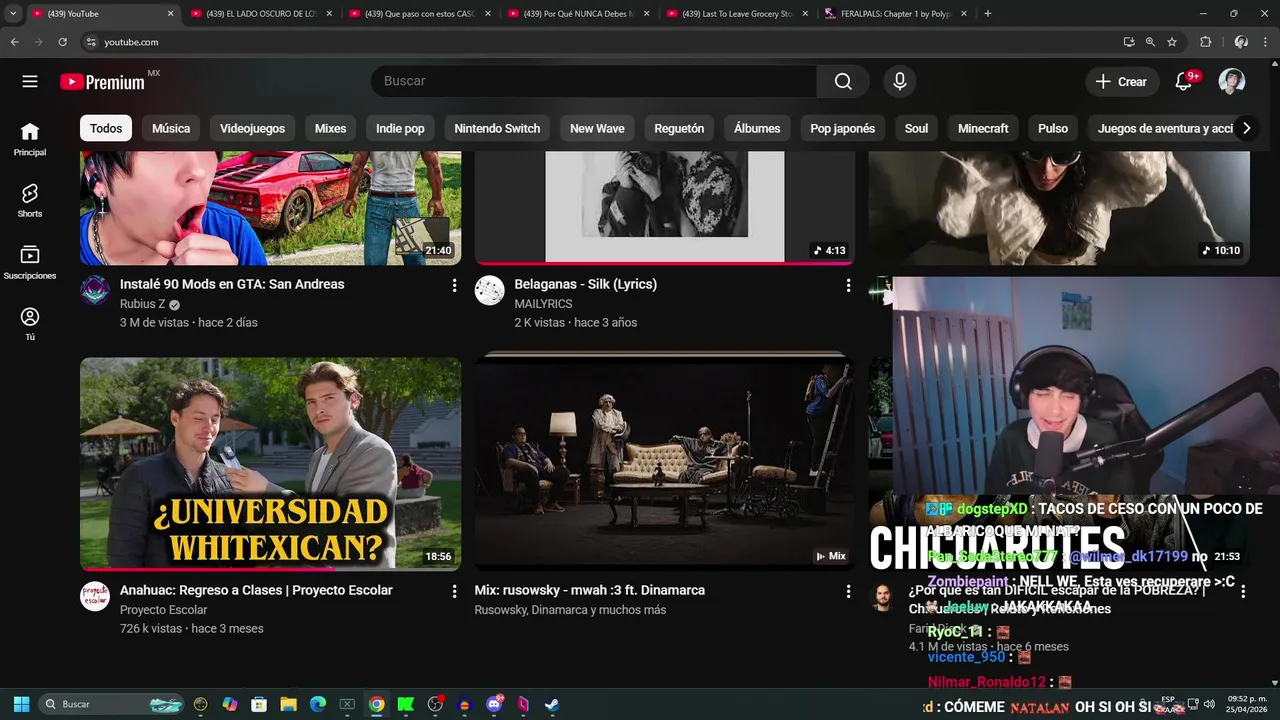1280x720 pixels.
Task: Open OBS Studio from the taskbar
Action: pyautogui.click(x=435, y=704)
